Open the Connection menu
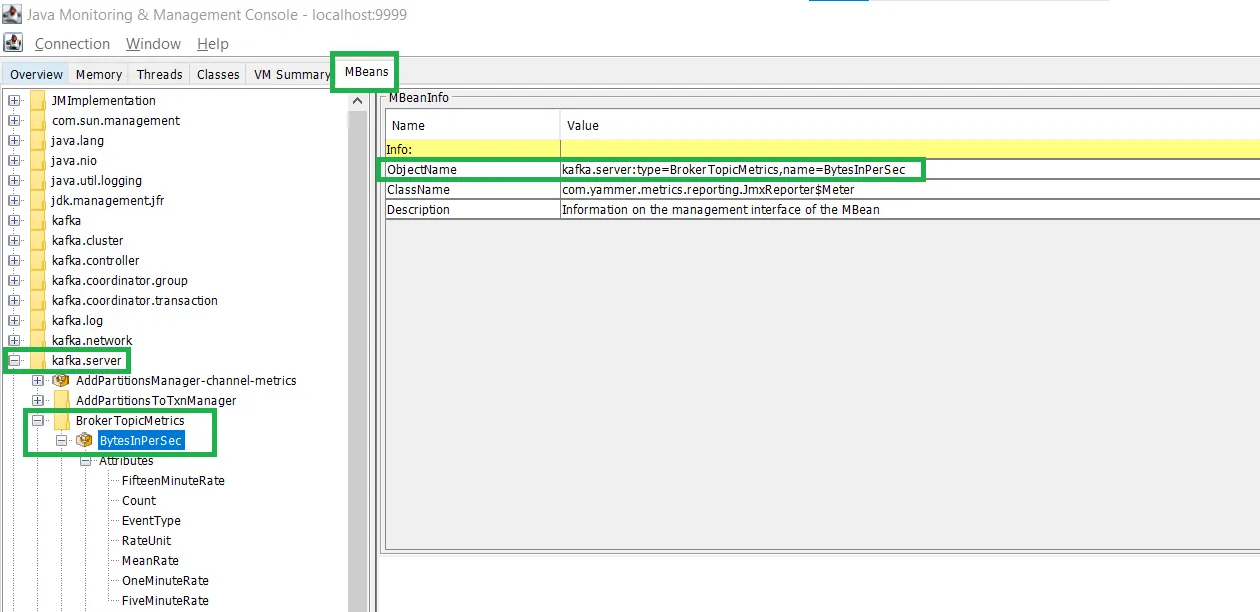This screenshot has width=1260, height=612. (72, 44)
